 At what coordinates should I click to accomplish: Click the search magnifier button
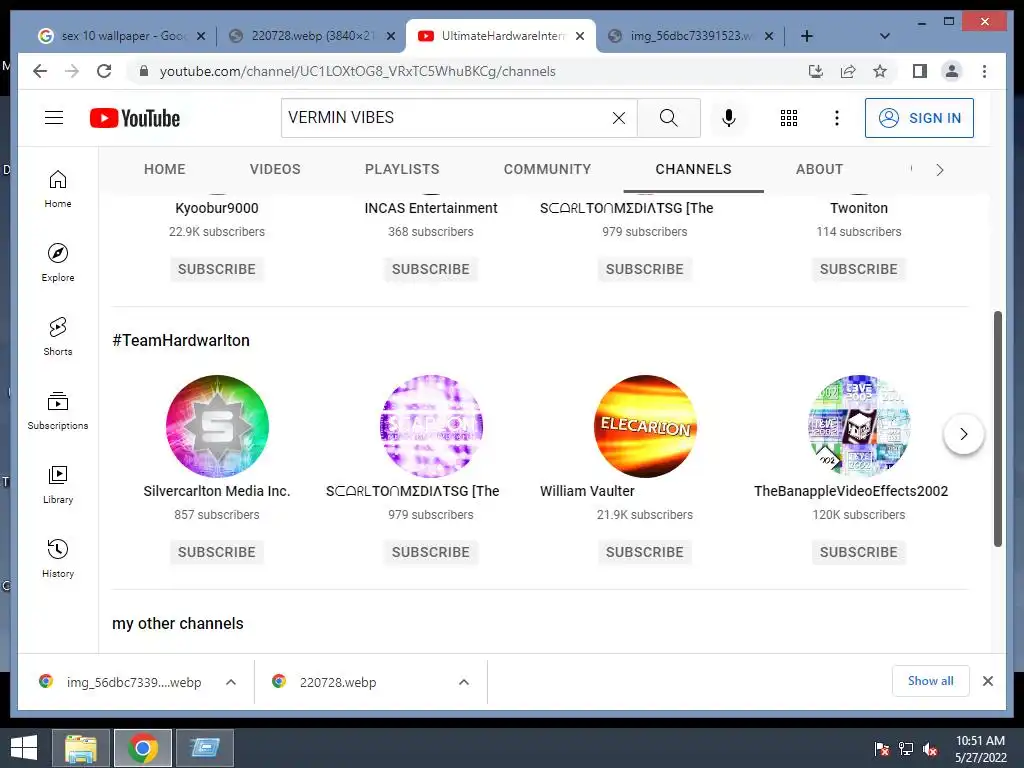tap(668, 118)
